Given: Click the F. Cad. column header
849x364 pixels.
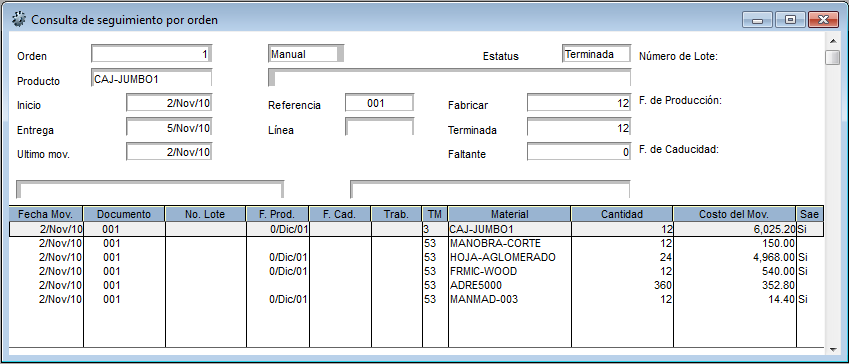Looking at the screenshot, I should click(340, 214).
